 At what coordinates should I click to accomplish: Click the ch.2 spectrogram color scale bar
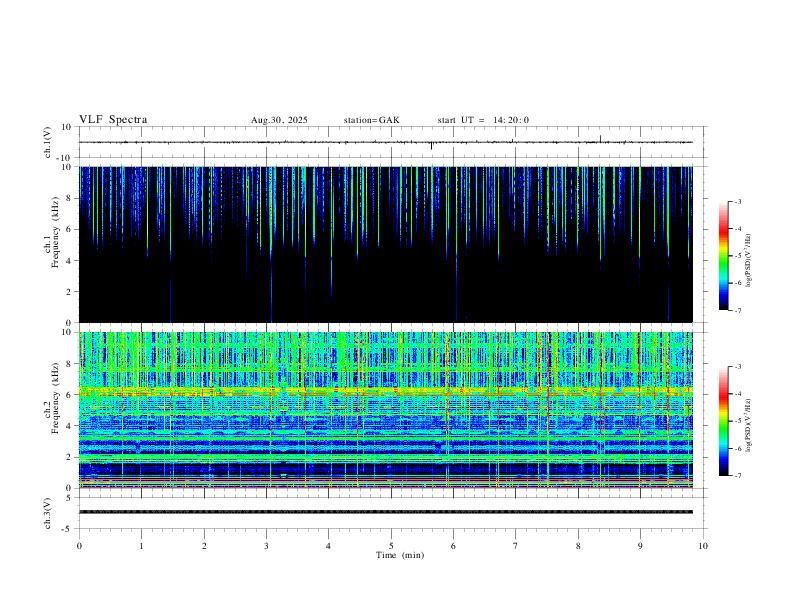click(723, 421)
